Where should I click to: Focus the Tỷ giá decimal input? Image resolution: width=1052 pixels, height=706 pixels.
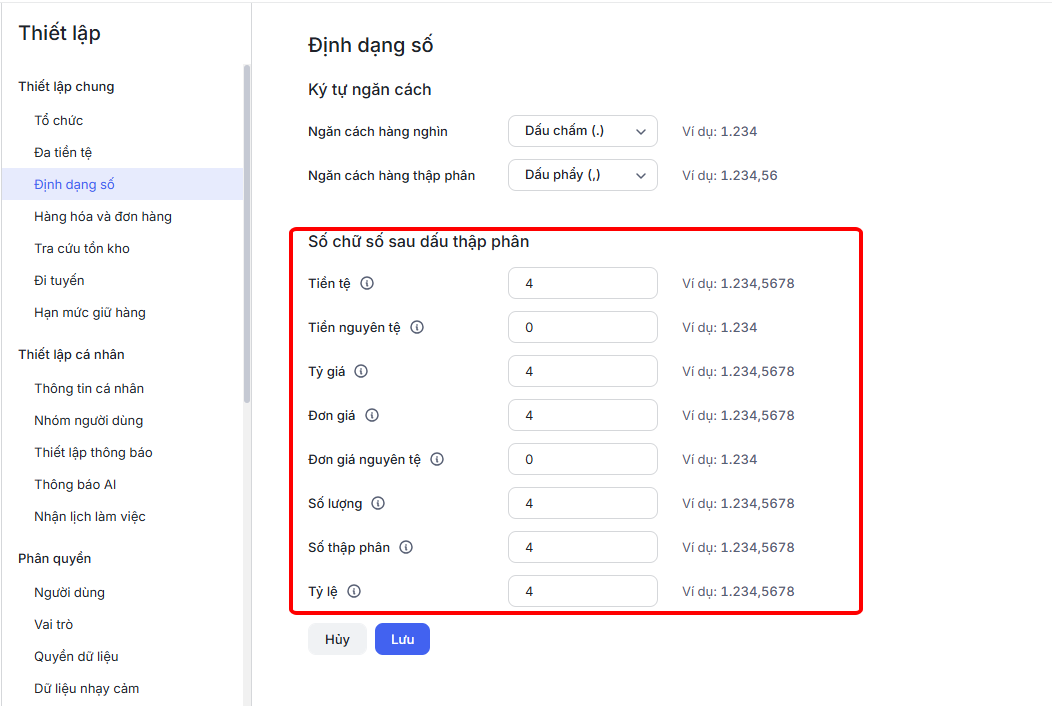[x=582, y=371]
